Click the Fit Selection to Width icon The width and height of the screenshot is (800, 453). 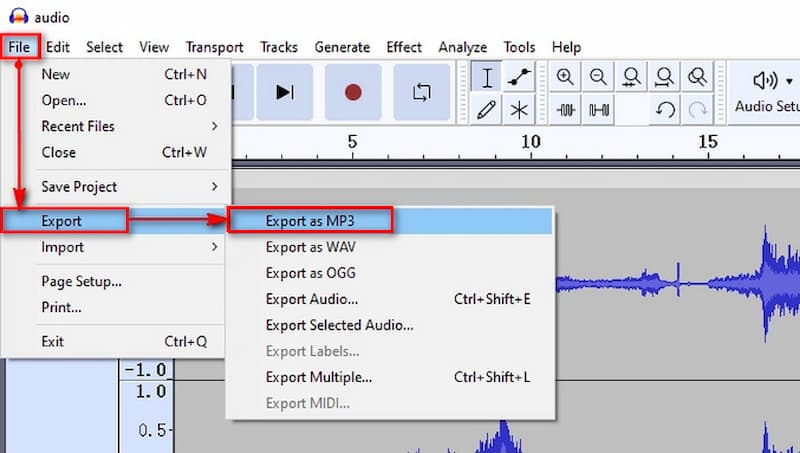pyautogui.click(x=631, y=77)
